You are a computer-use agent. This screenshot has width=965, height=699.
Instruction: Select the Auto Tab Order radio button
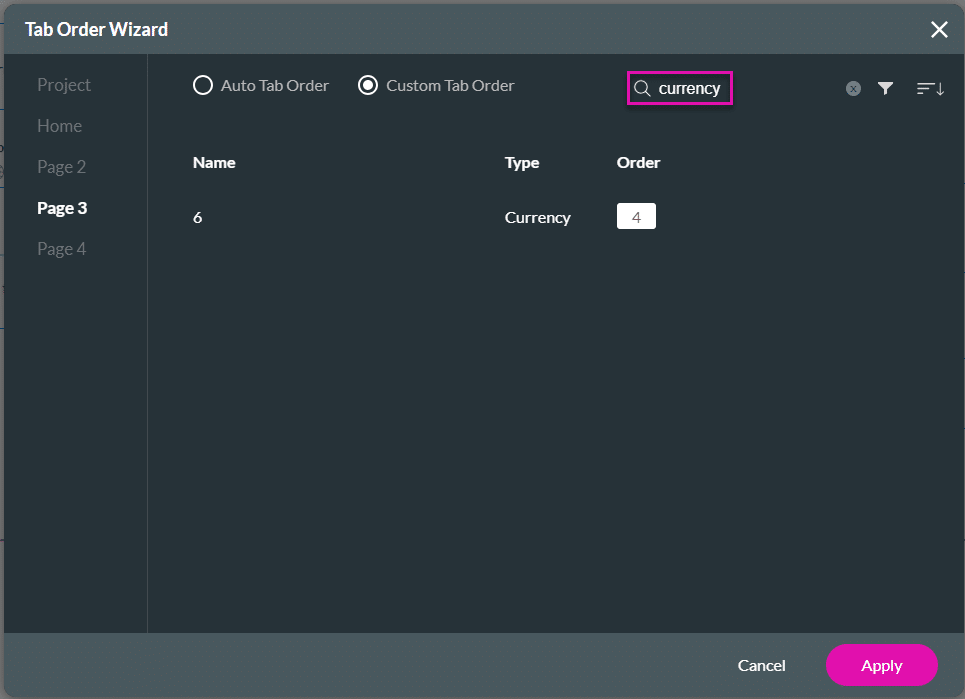pyautogui.click(x=203, y=86)
